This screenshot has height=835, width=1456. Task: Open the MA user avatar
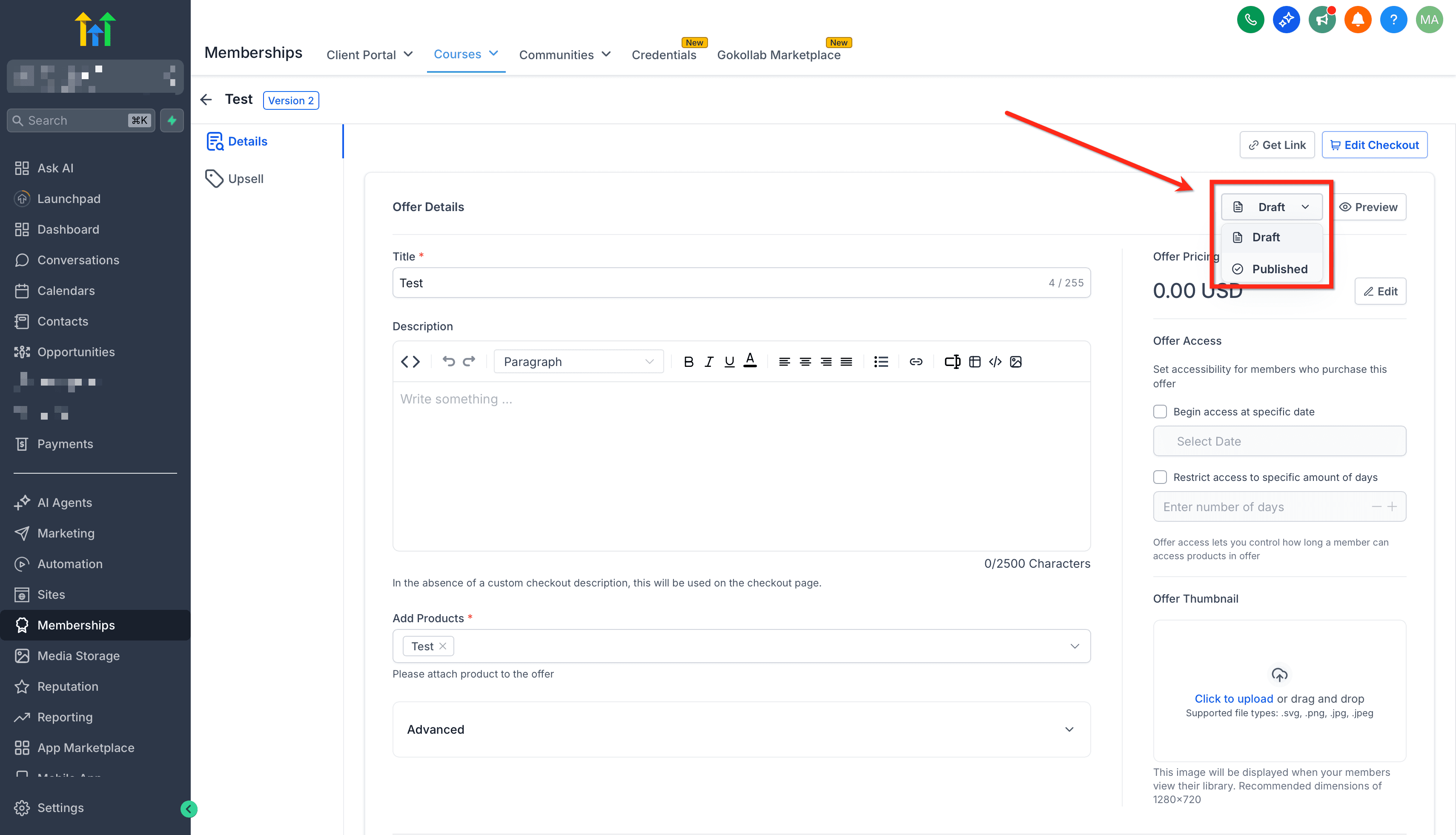click(1429, 20)
